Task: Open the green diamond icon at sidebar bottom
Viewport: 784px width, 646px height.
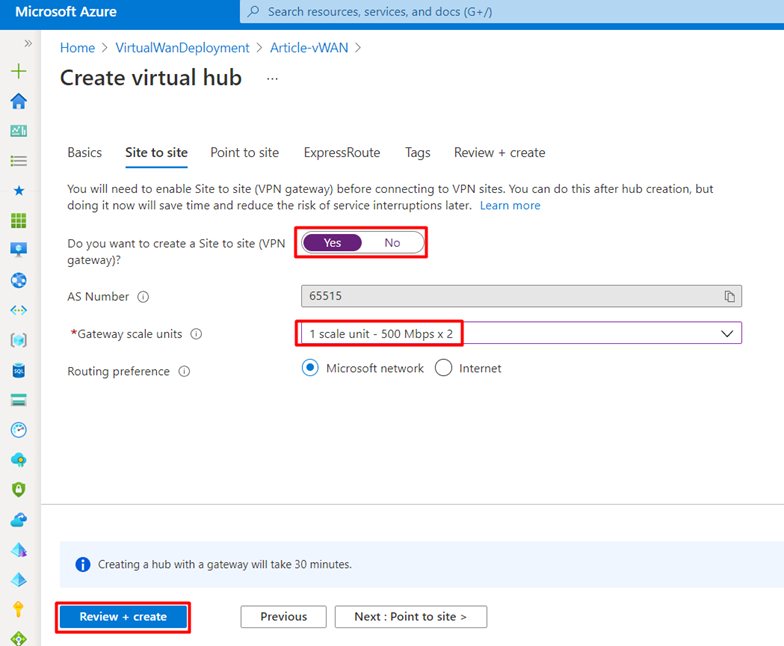Action: pyautogui.click(x=18, y=638)
